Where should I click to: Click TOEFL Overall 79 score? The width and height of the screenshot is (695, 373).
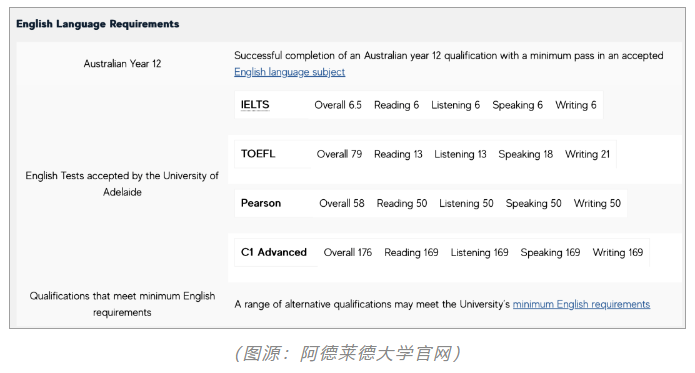tap(339, 154)
